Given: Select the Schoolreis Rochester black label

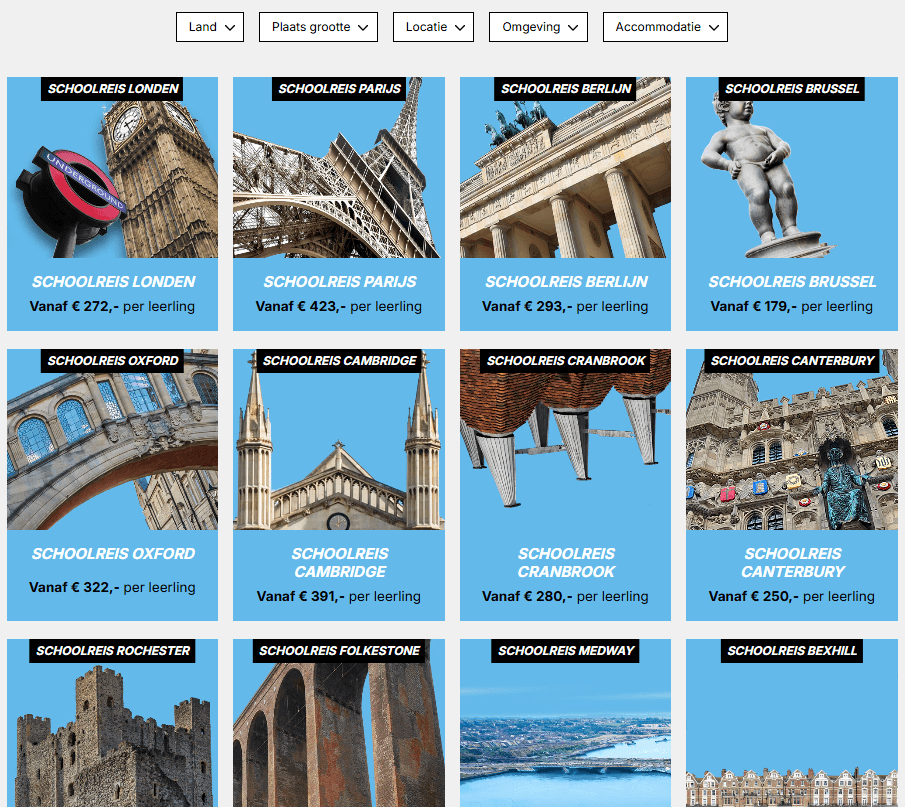Looking at the screenshot, I should tap(113, 651).
